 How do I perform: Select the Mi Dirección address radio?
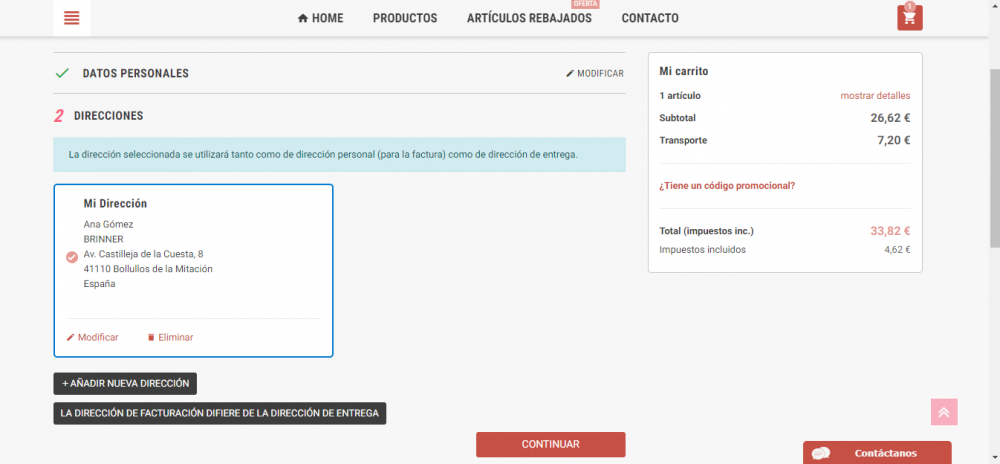point(72,257)
